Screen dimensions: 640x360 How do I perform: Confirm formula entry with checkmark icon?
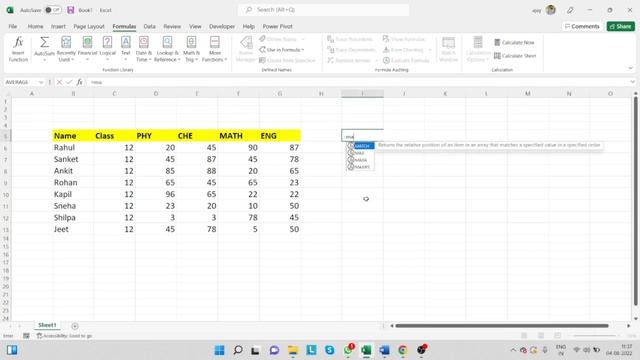pyautogui.click(x=69, y=82)
